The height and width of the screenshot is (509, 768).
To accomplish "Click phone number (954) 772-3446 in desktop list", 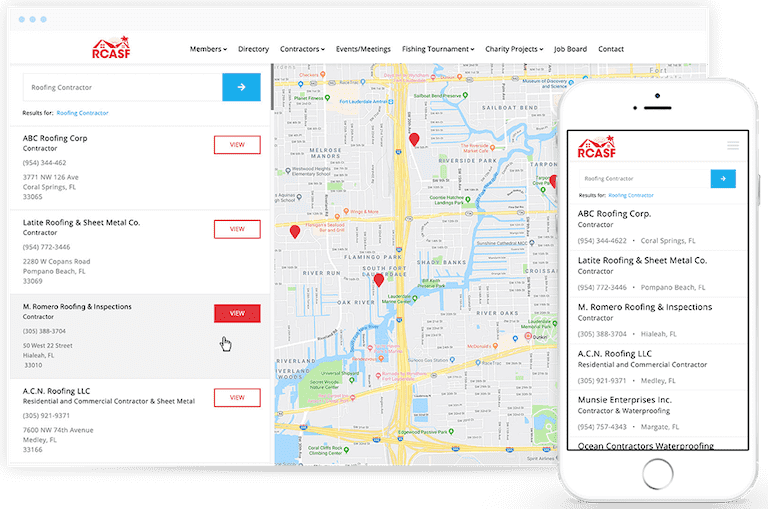I will 46,247.
